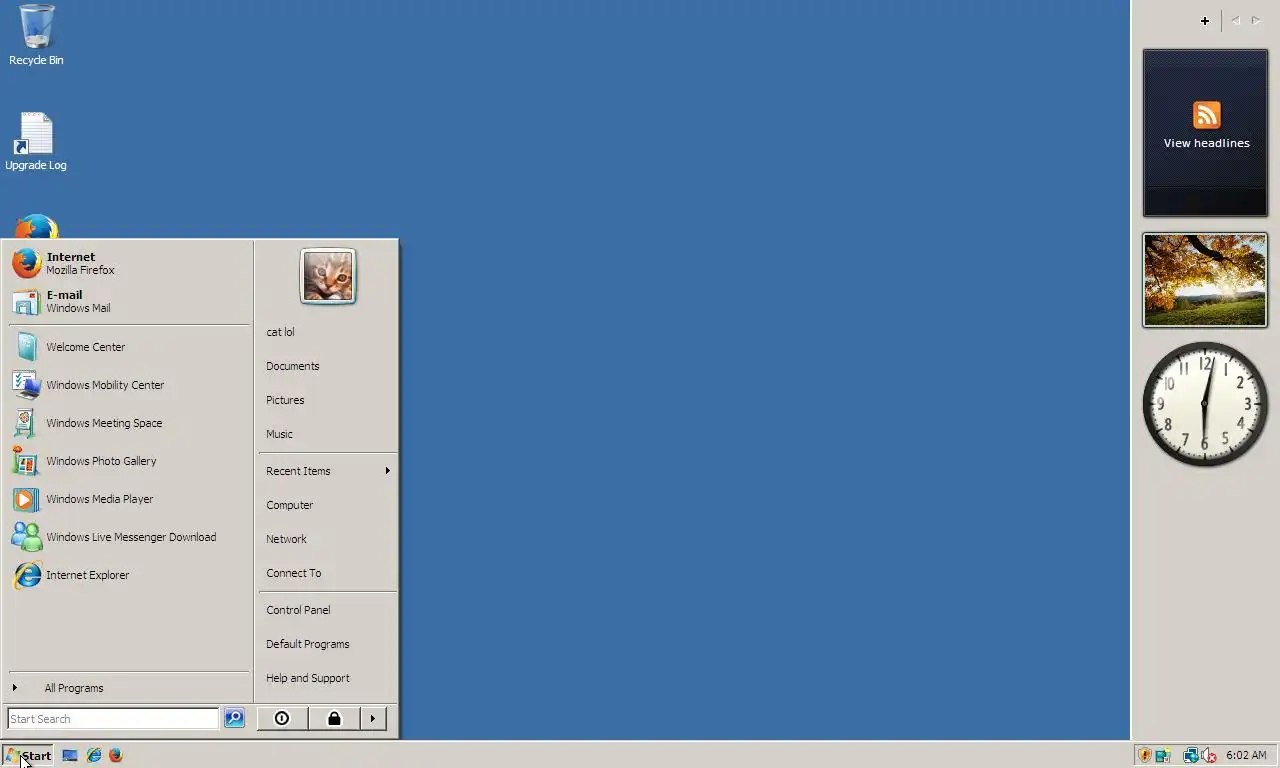1280x768 pixels.
Task: Open Pictures folder
Action: [327, 400]
